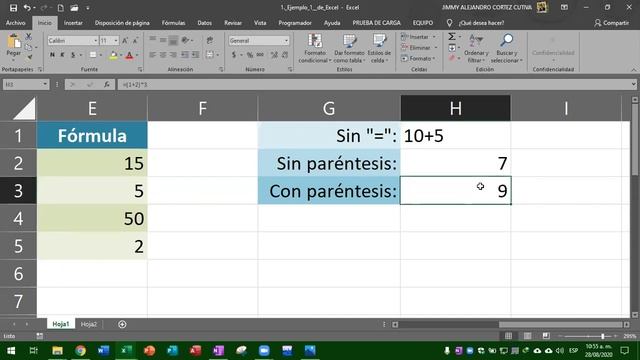Image resolution: width=640 pixels, height=360 pixels.
Task: Save the workbook from quick access toolbar
Action: coord(13,8)
